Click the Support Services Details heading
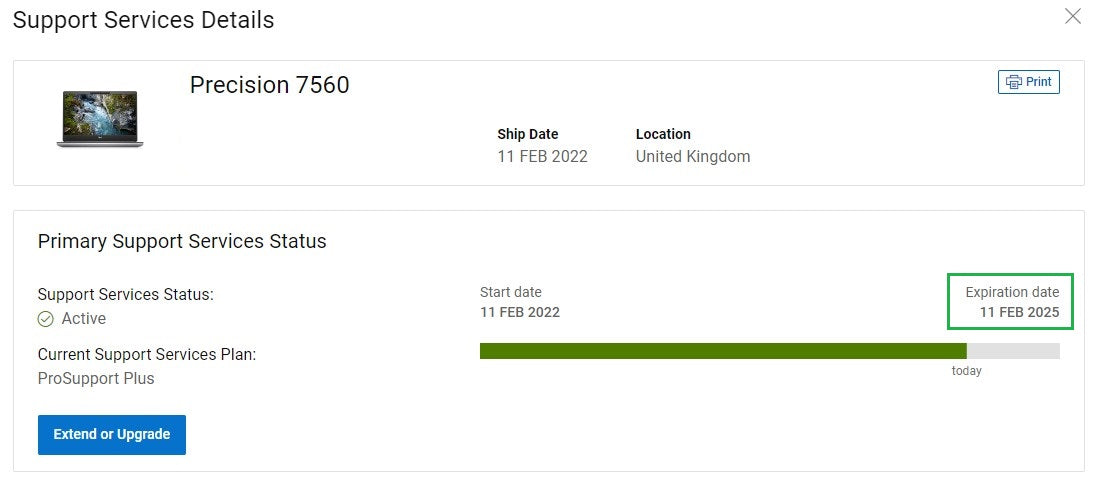The height and width of the screenshot is (477, 1098). tap(143, 20)
